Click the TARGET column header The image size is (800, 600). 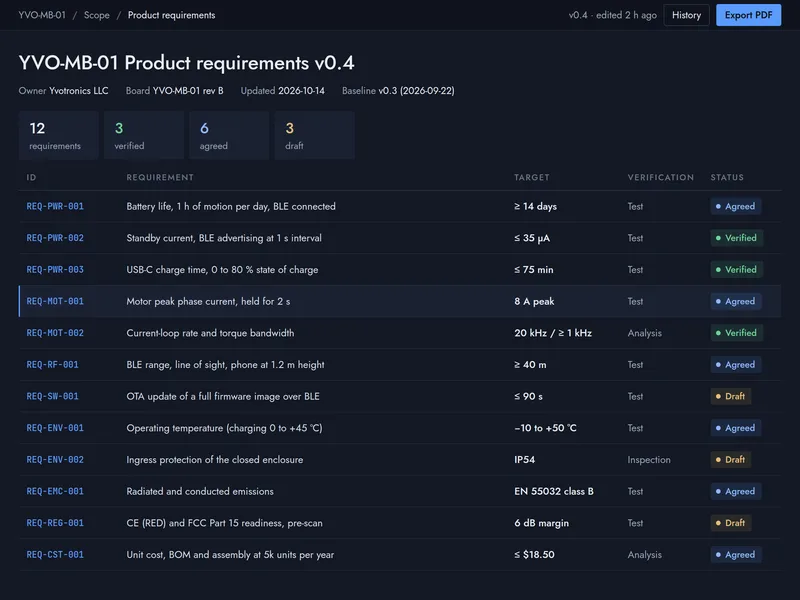532,178
